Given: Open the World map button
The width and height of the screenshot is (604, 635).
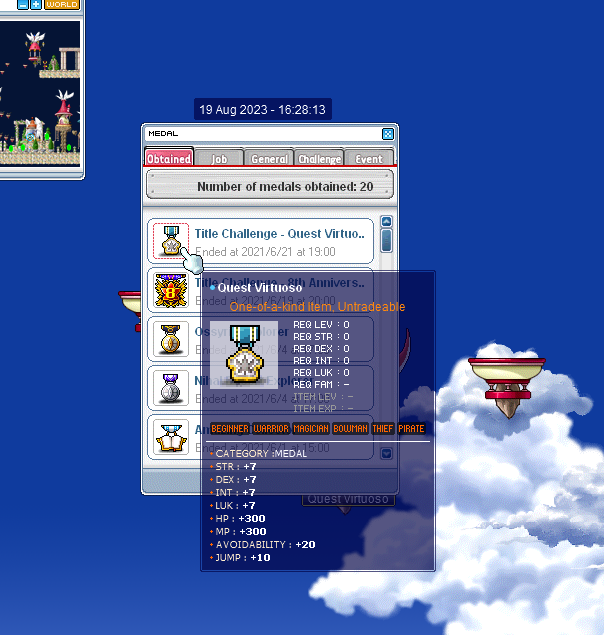Looking at the screenshot, I should [62, 4].
